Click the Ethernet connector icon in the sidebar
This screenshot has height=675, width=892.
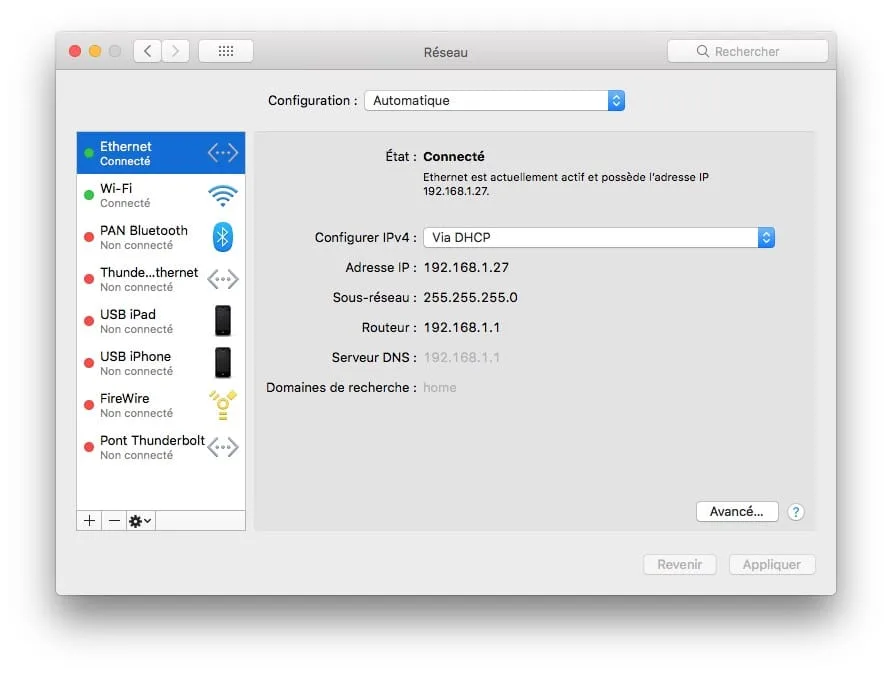tap(222, 152)
